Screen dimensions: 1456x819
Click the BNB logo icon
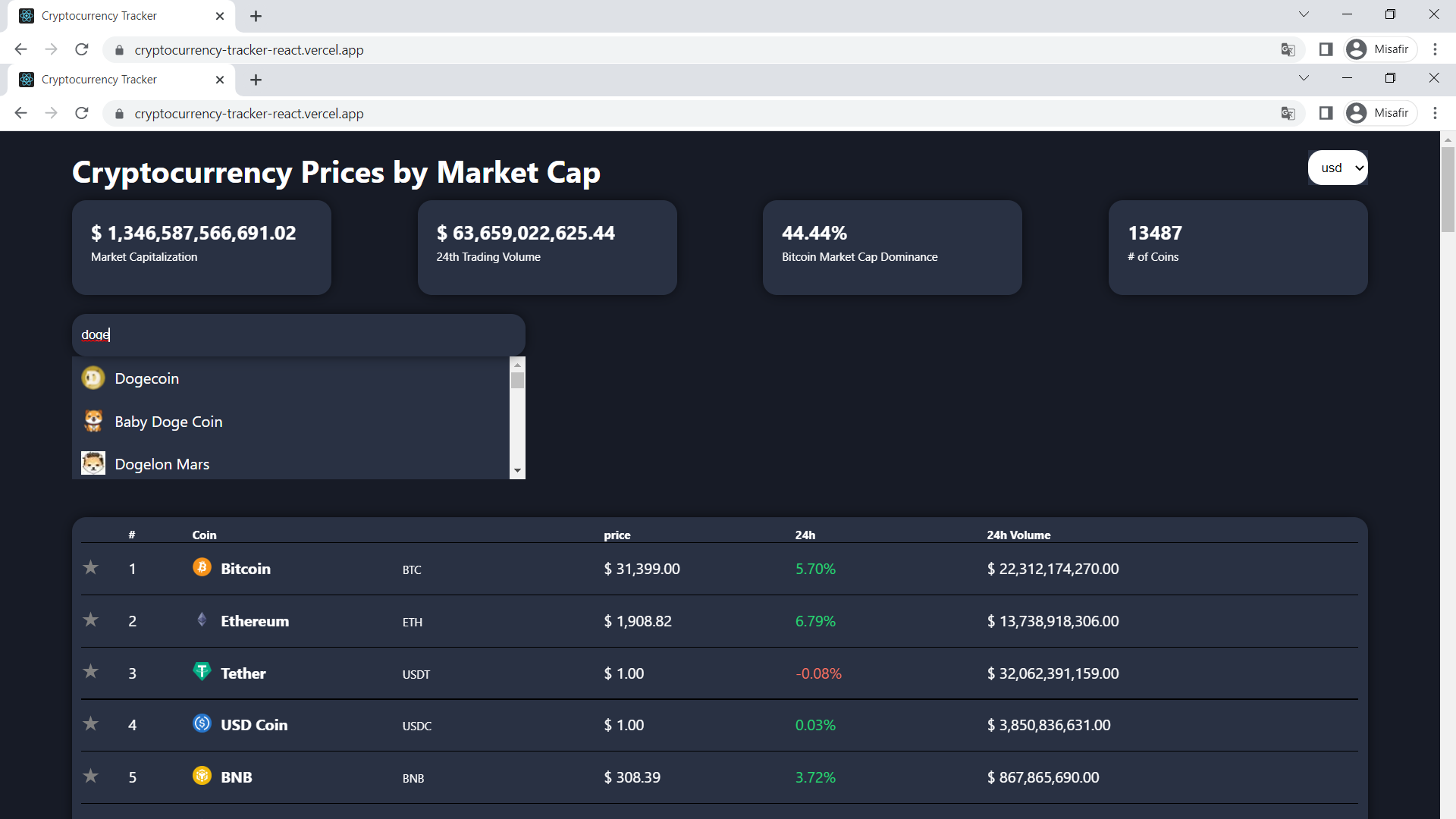202,776
